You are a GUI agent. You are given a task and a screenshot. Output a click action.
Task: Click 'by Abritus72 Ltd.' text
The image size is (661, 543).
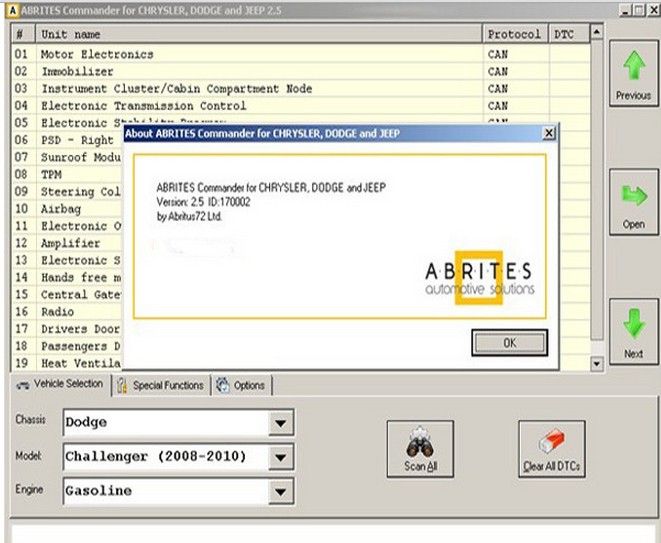click(x=189, y=217)
